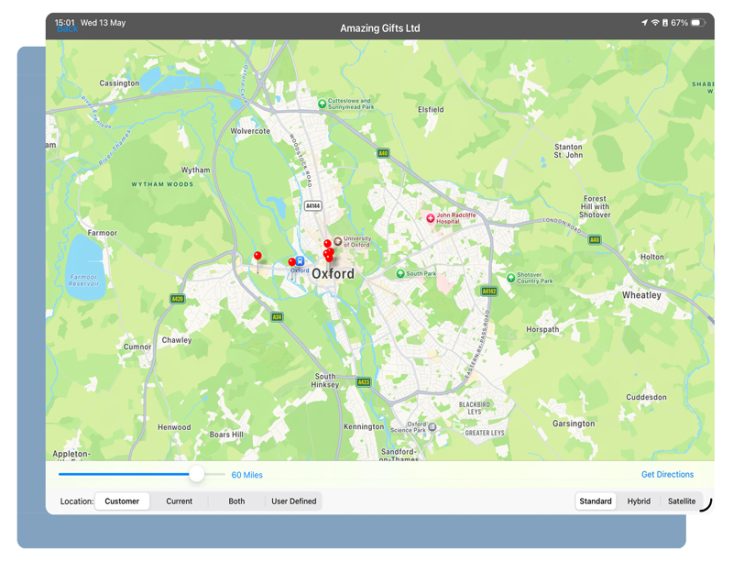
Task: Tap A40 shield near Forest Hill
Action: coord(594,240)
